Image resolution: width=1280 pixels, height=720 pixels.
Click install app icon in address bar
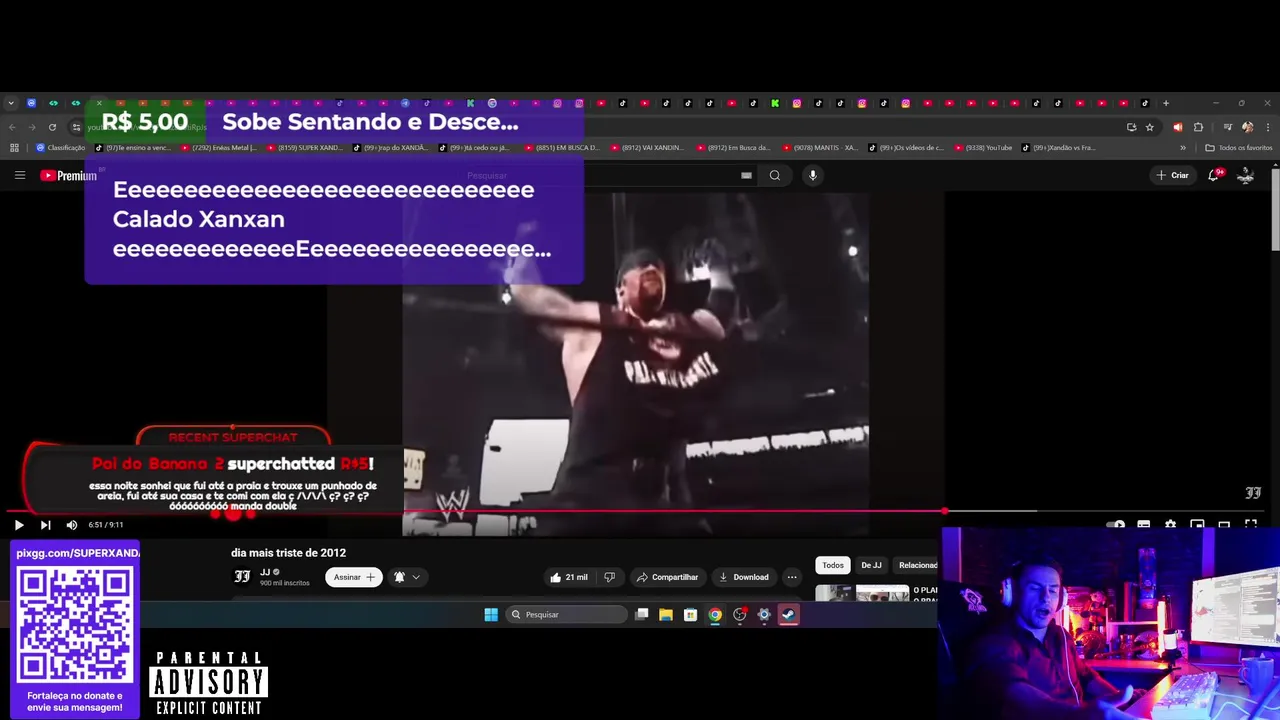tap(1131, 127)
